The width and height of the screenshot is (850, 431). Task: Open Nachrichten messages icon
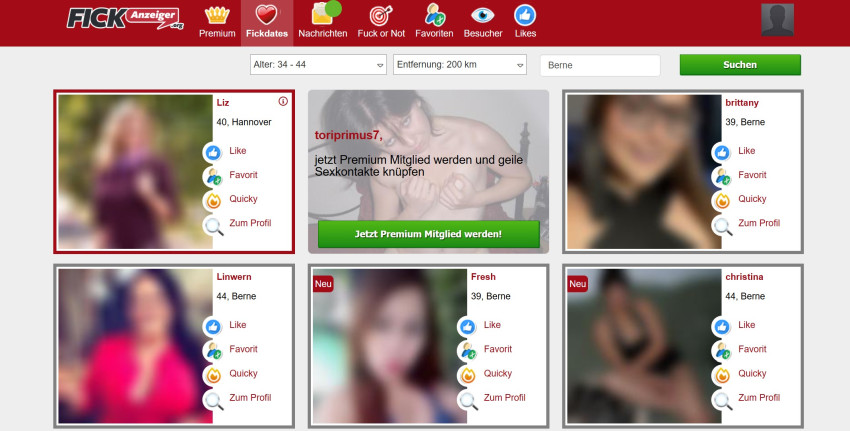(323, 16)
